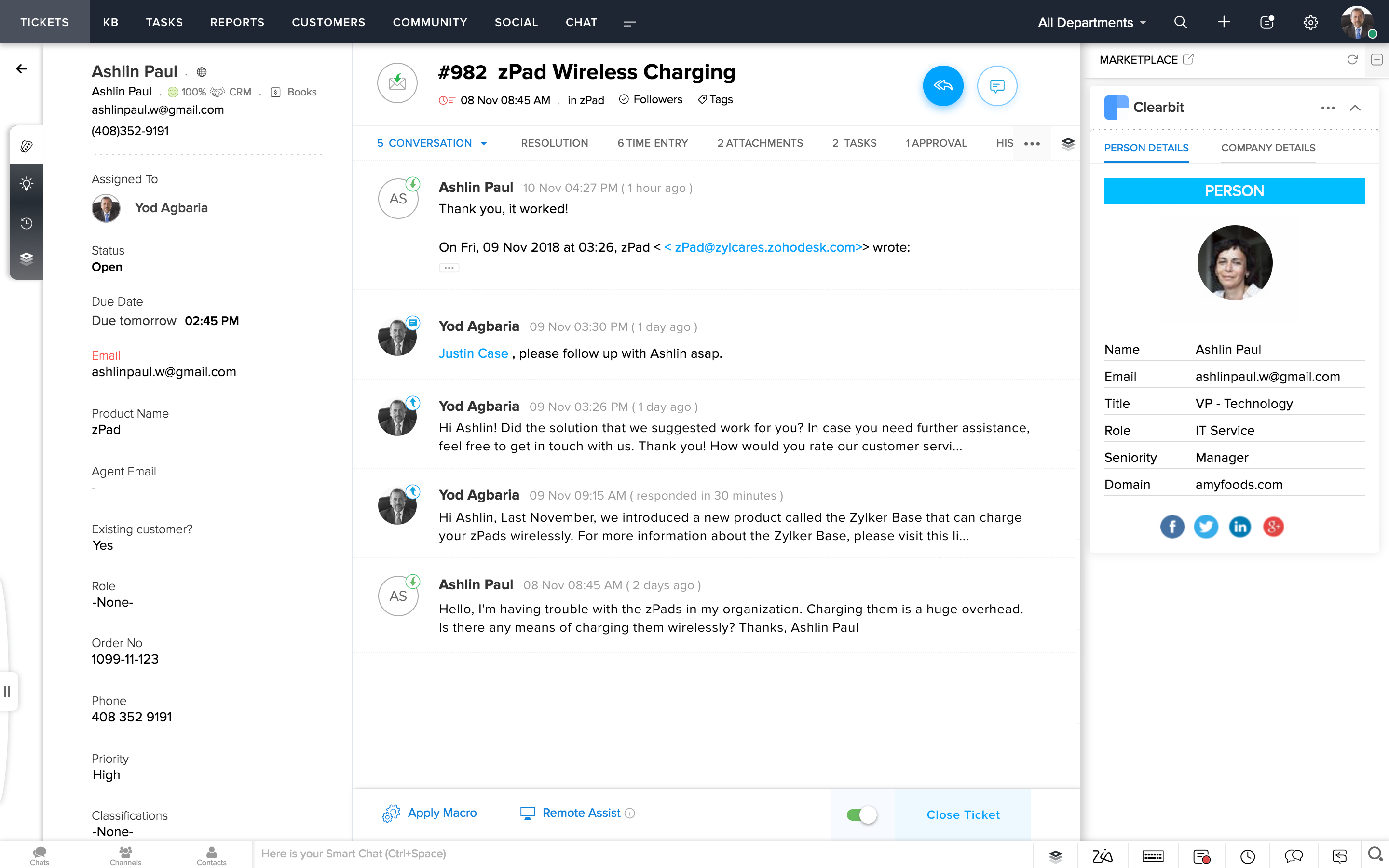Open the settings gear in header

(1310, 22)
